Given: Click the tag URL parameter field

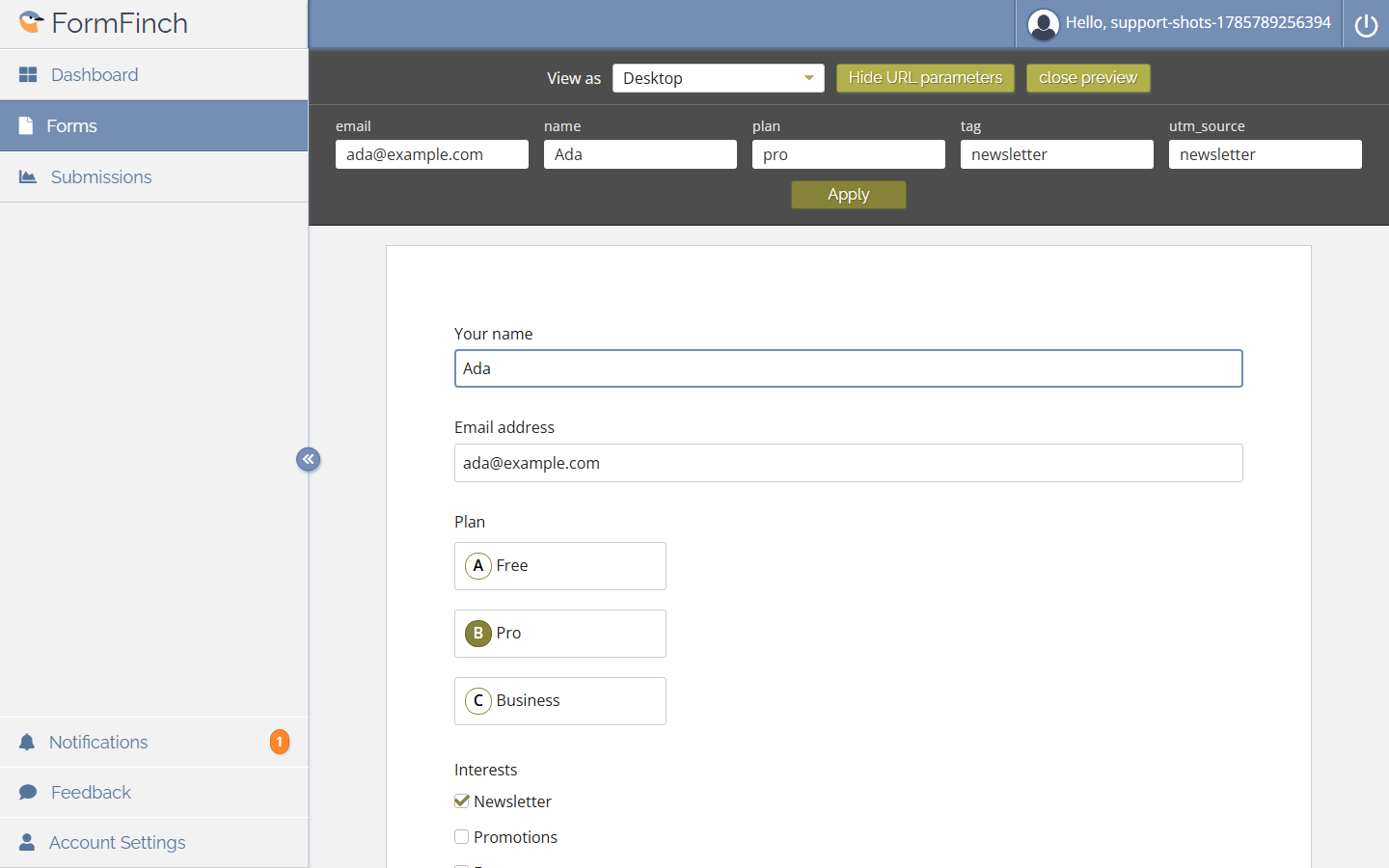Looking at the screenshot, I should (x=1057, y=154).
